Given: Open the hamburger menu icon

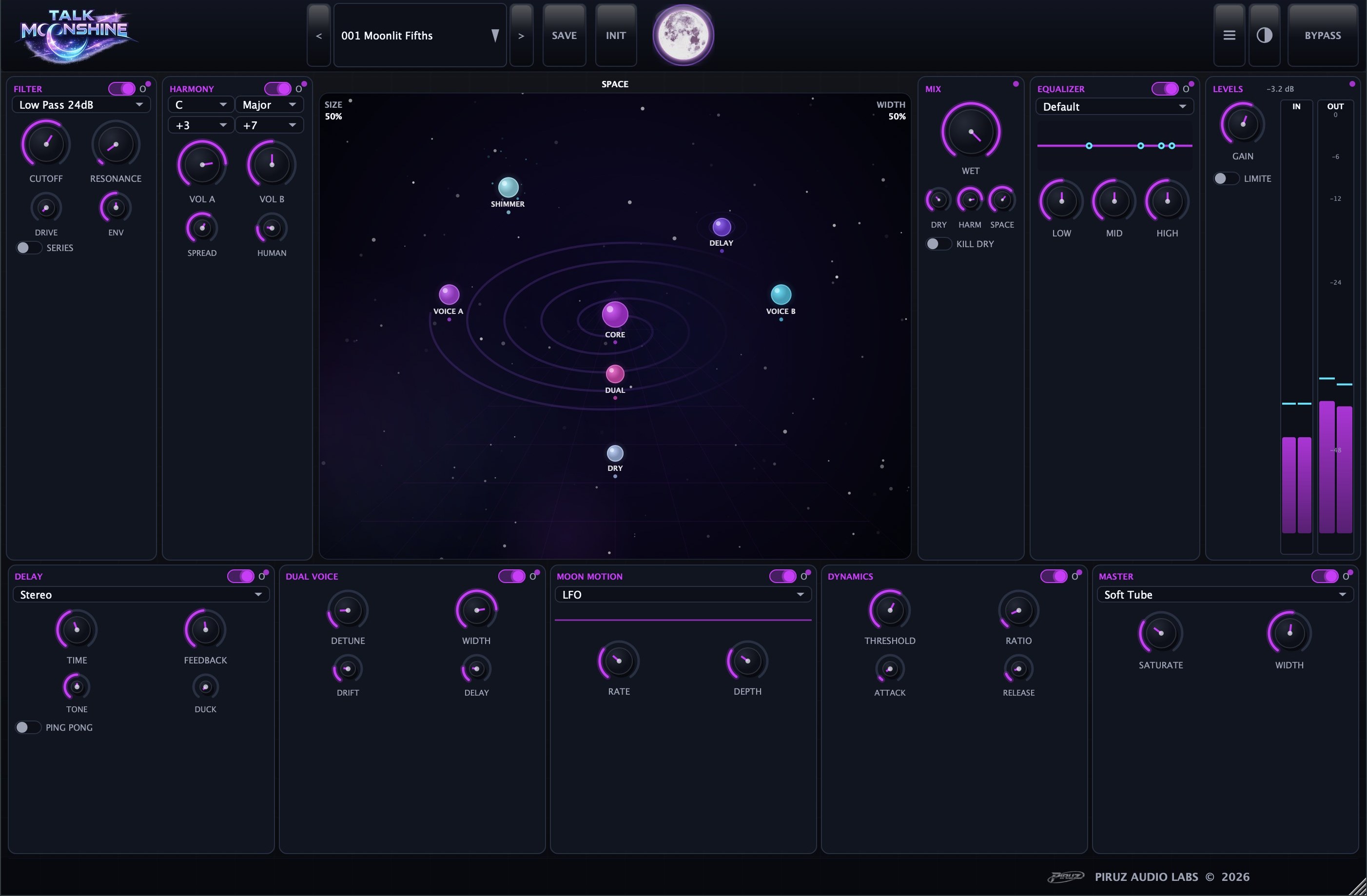Looking at the screenshot, I should (x=1229, y=36).
